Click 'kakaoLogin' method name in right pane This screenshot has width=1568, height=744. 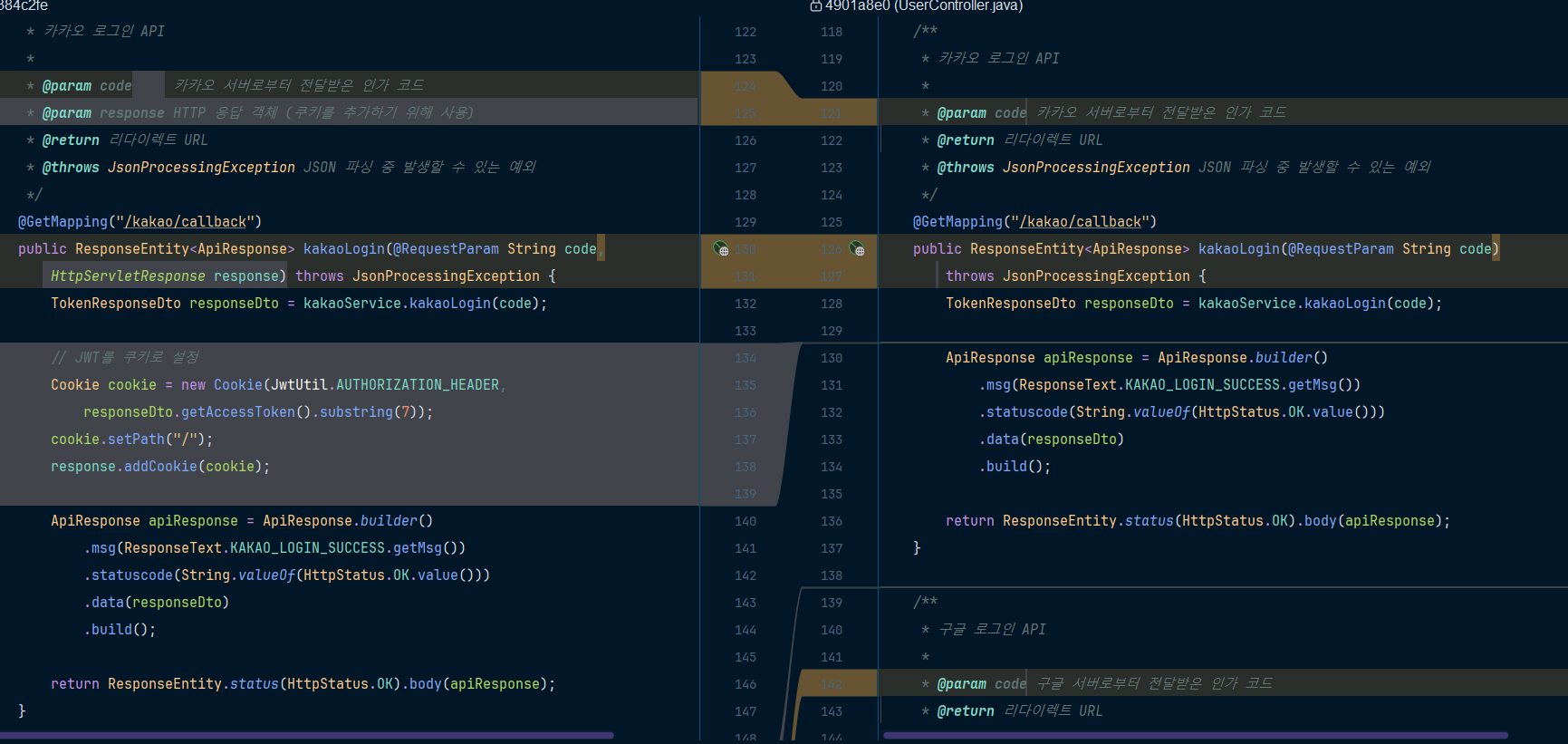coord(1239,249)
